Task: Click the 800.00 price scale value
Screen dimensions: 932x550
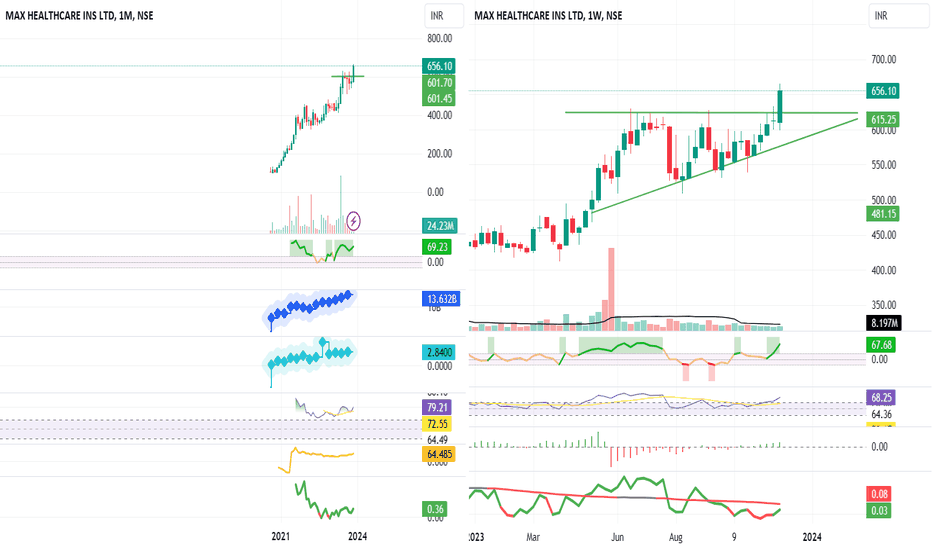Action: pyautogui.click(x=439, y=39)
